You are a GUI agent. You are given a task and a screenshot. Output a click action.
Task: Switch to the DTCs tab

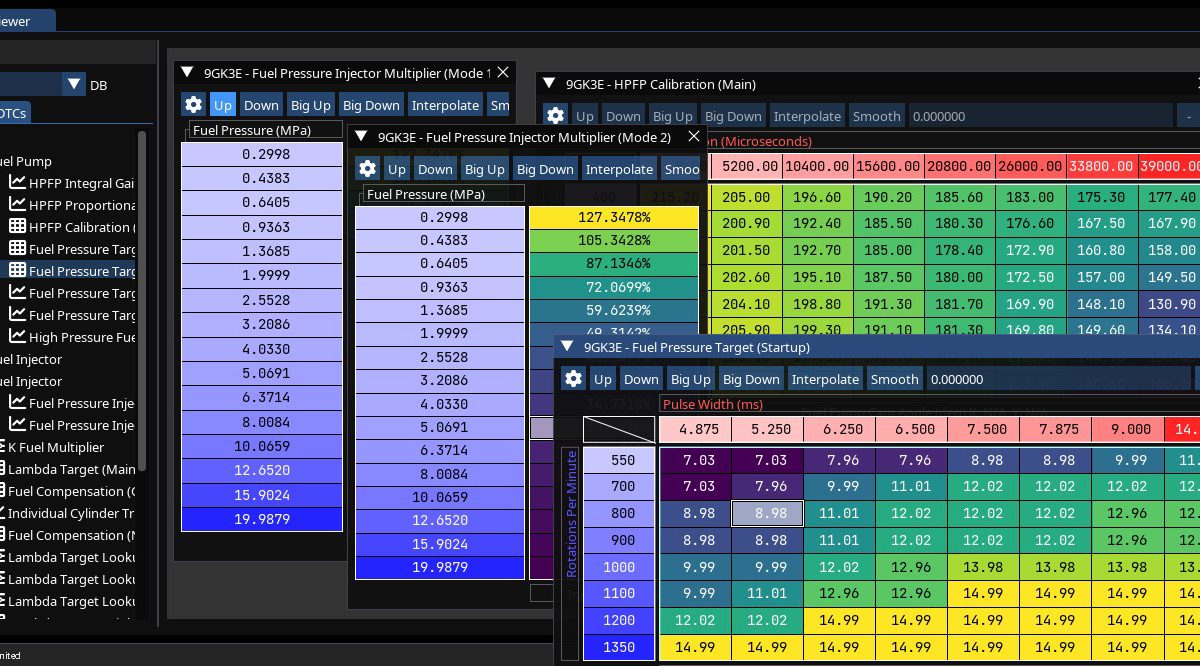pos(14,113)
